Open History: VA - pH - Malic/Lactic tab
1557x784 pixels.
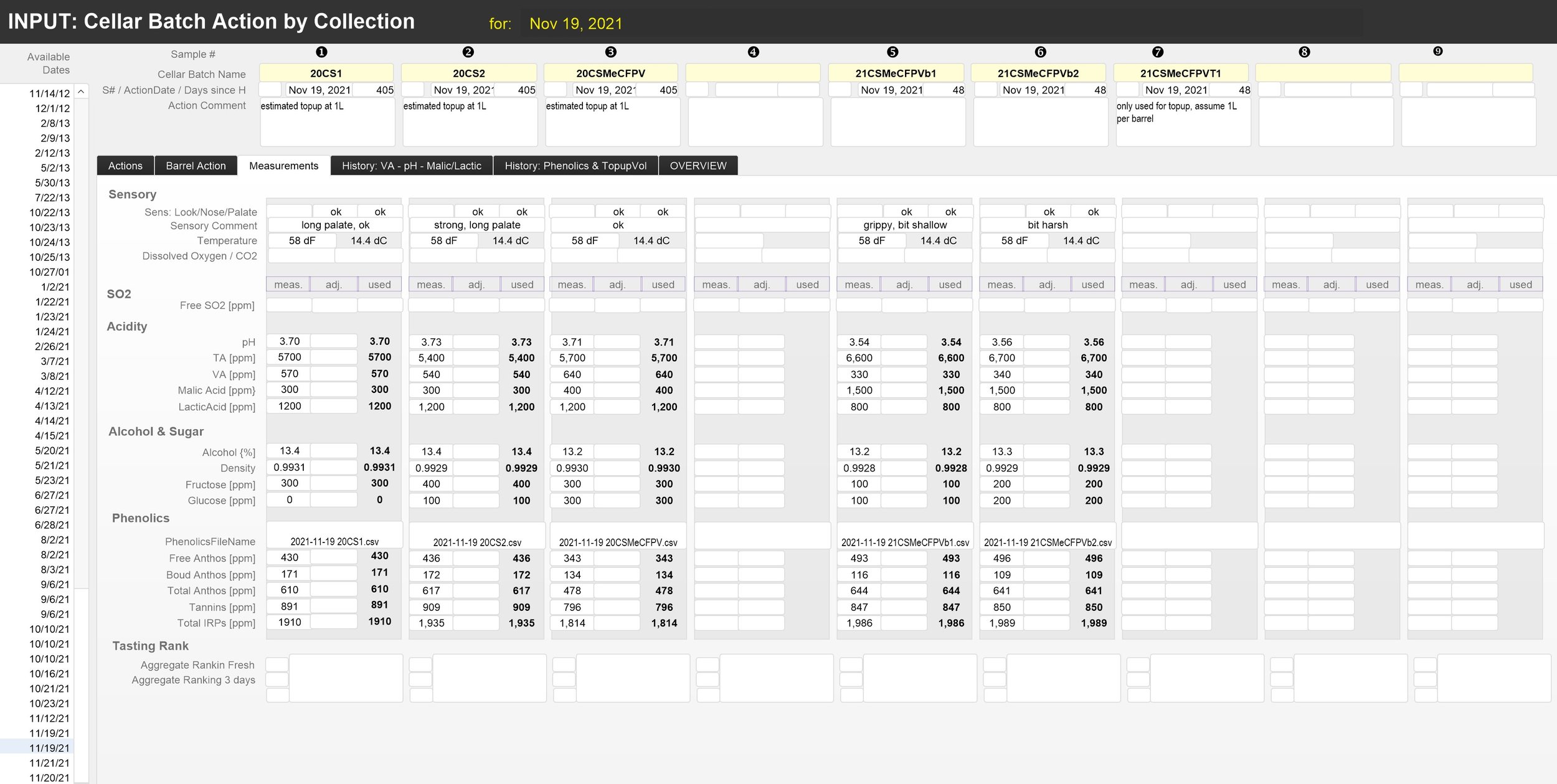(412, 166)
